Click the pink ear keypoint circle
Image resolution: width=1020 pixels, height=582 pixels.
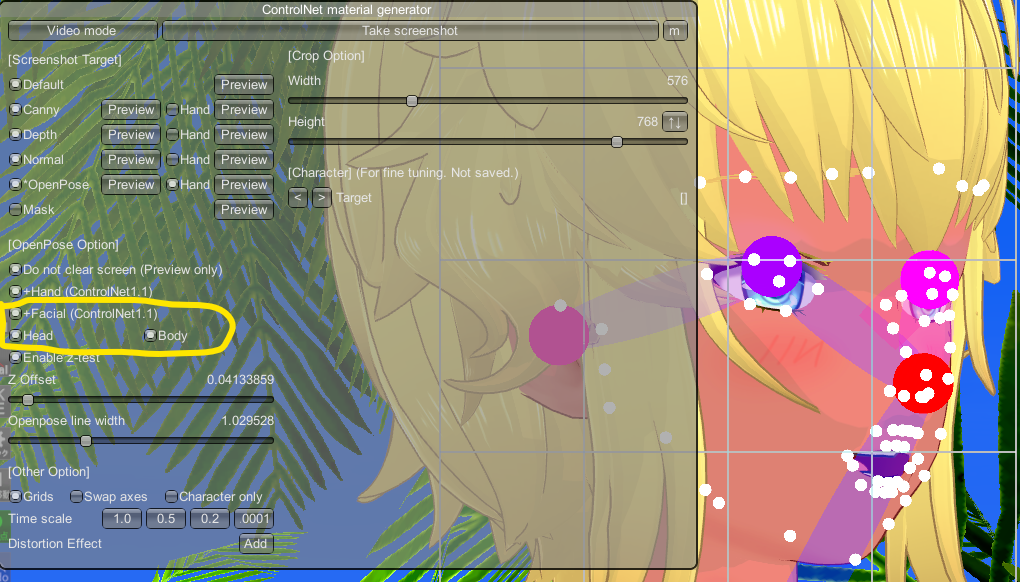coord(559,335)
